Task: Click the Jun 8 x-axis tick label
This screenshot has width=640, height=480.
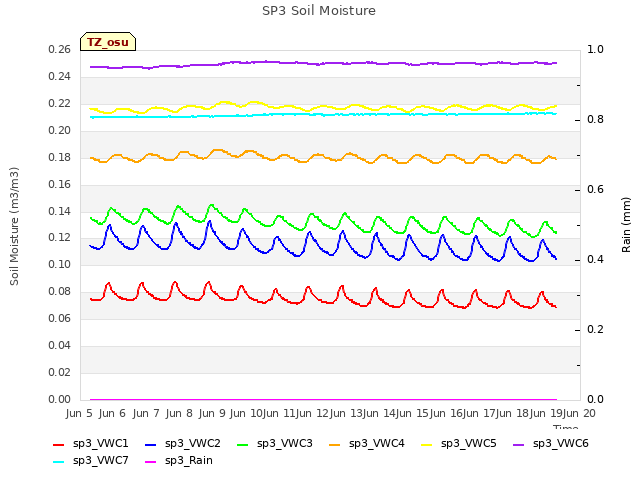Action: (179, 413)
